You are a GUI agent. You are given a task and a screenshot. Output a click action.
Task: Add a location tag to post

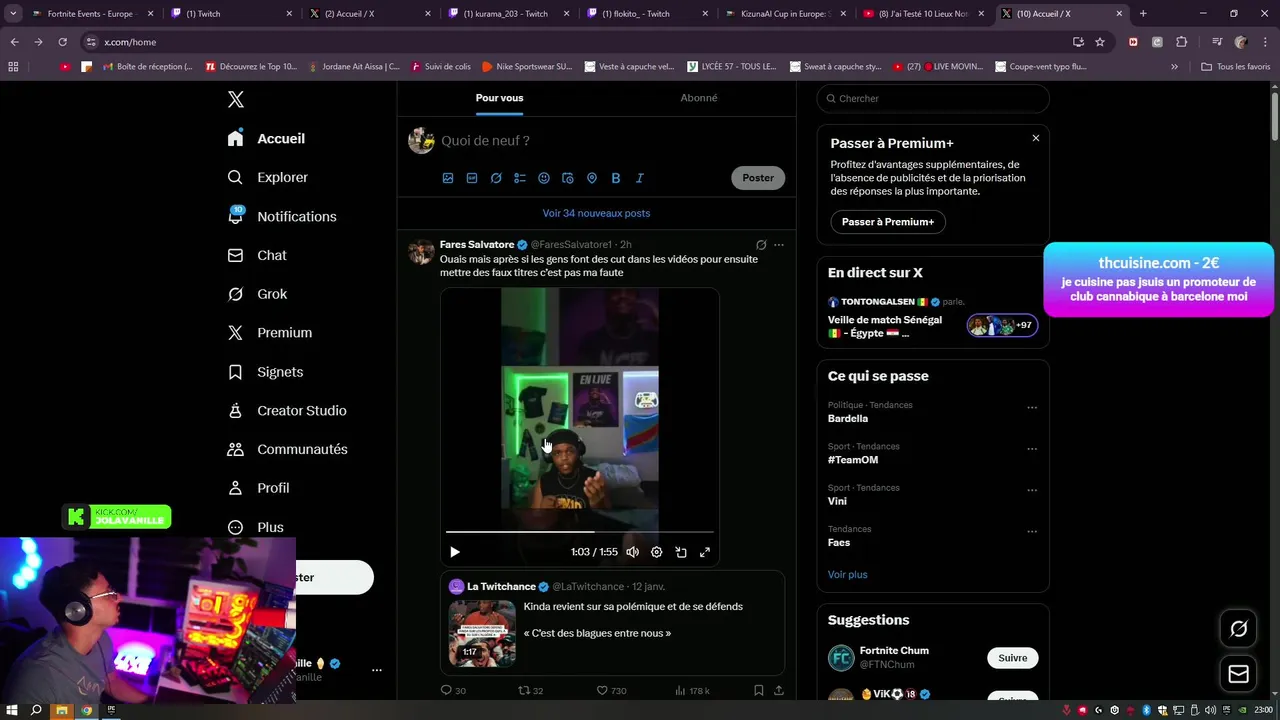tap(592, 178)
